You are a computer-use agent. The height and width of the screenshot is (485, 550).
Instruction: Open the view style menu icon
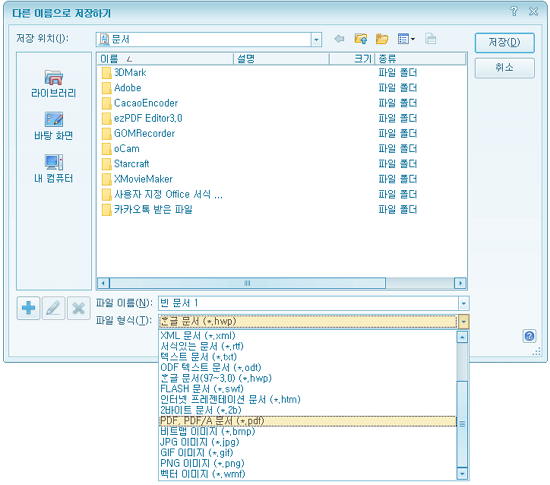tap(406, 39)
